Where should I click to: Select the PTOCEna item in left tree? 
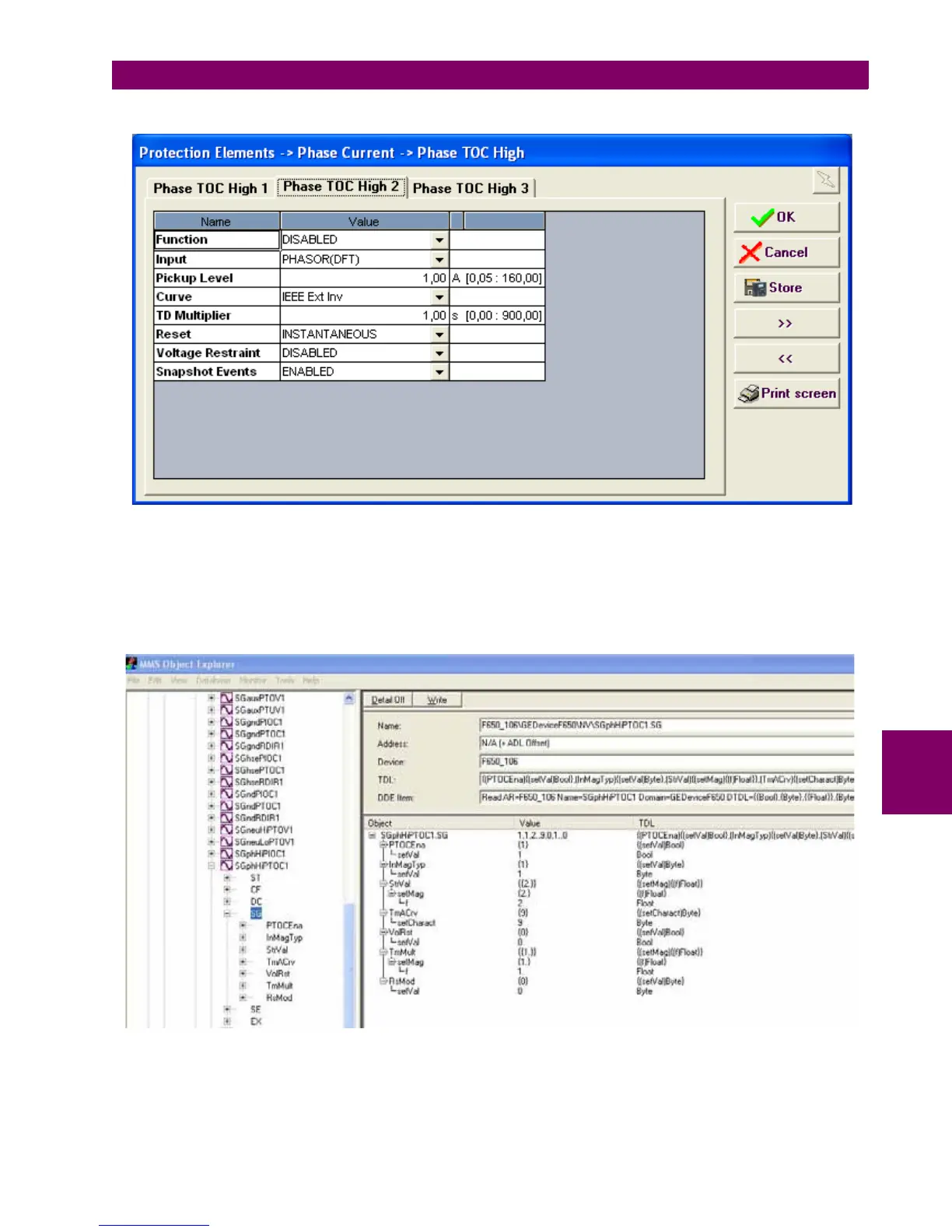(284, 926)
